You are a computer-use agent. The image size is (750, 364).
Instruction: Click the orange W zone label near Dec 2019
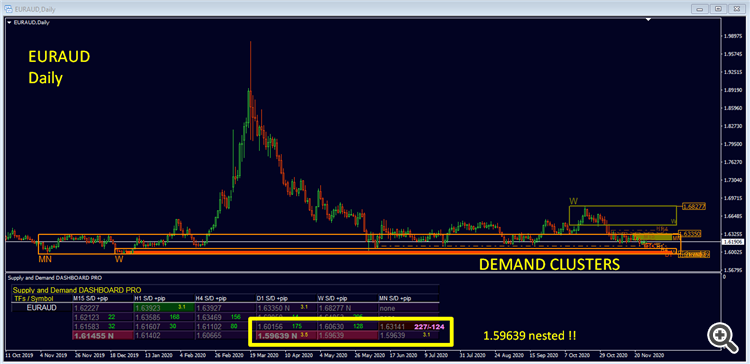[120, 259]
